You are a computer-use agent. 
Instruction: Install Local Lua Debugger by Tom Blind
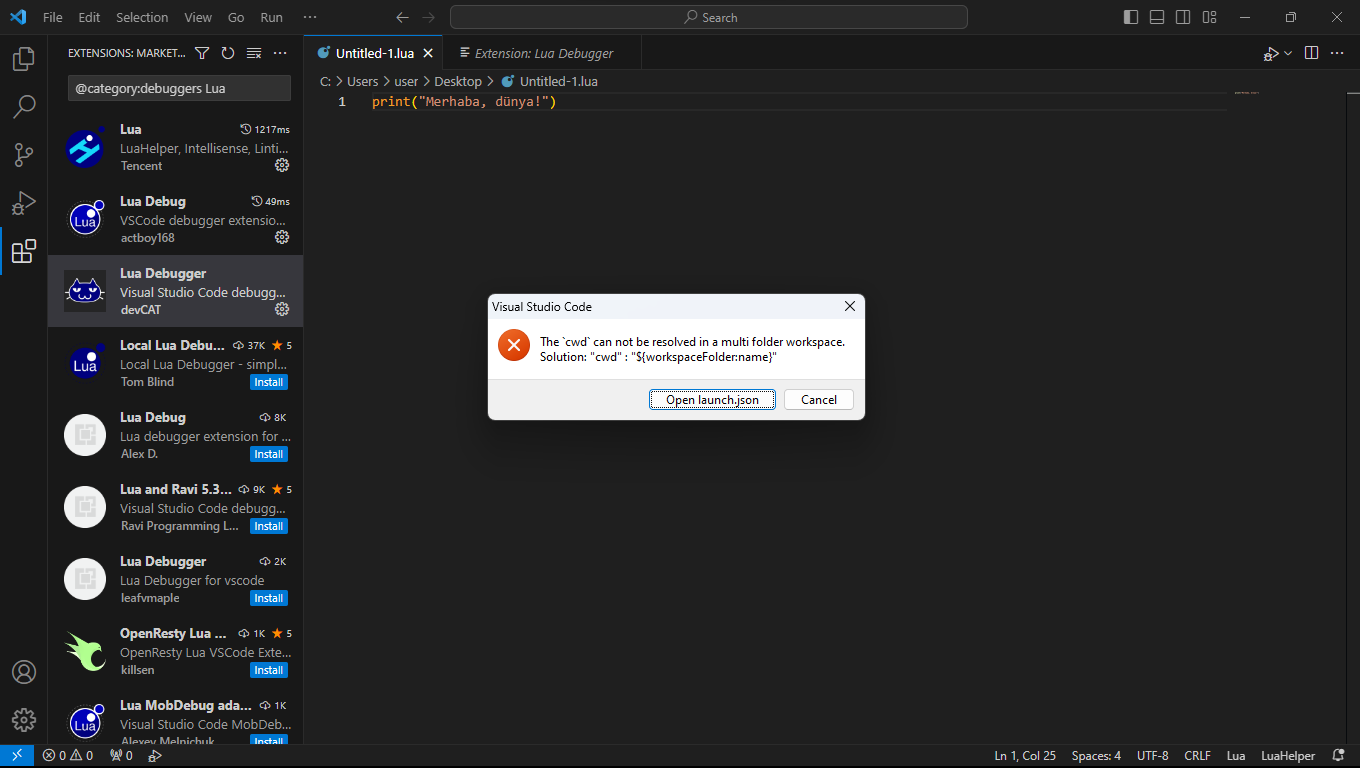tap(268, 382)
